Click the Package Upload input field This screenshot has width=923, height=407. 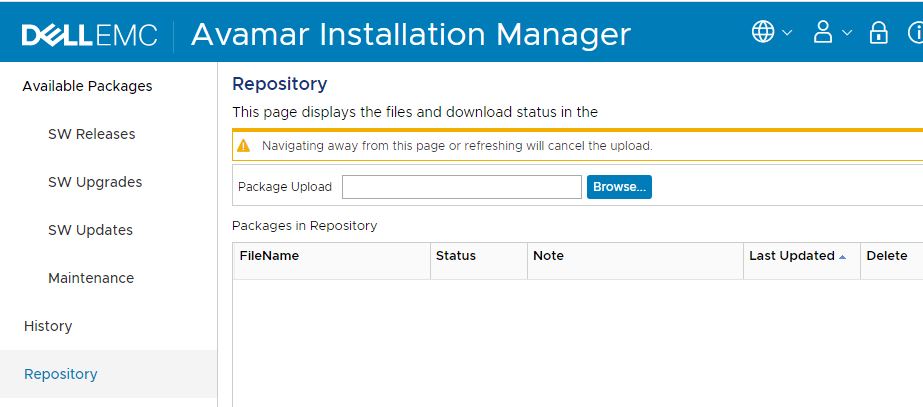[462, 187]
